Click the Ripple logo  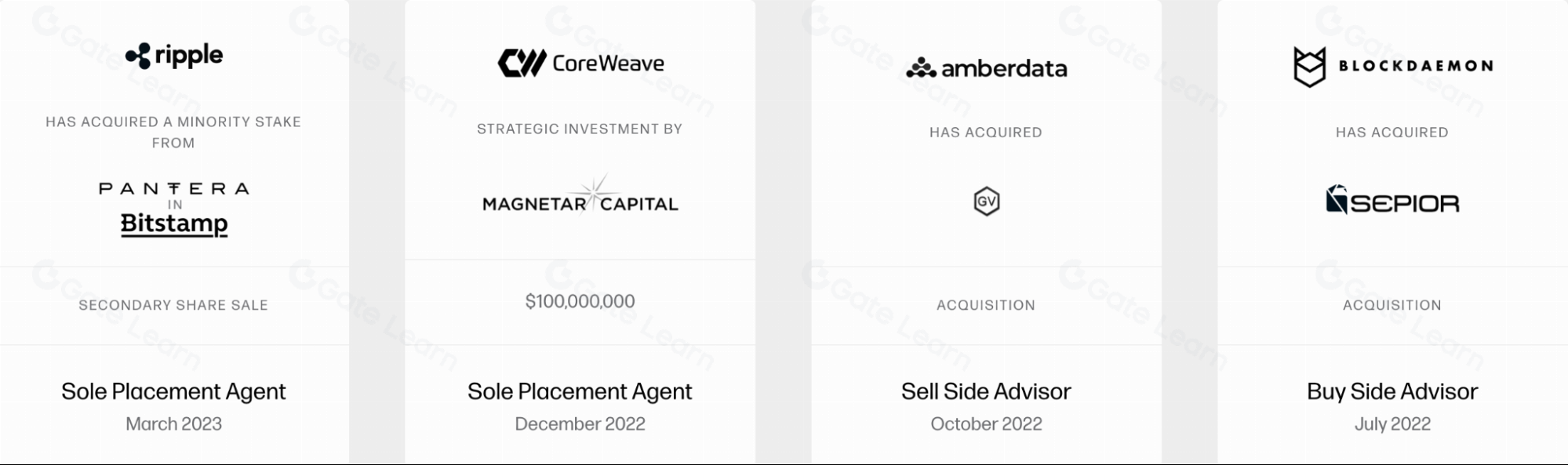click(x=174, y=56)
